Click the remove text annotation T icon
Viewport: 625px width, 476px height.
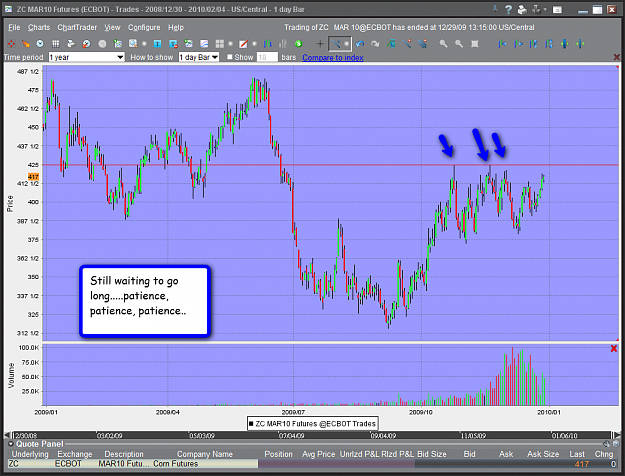[173, 44]
